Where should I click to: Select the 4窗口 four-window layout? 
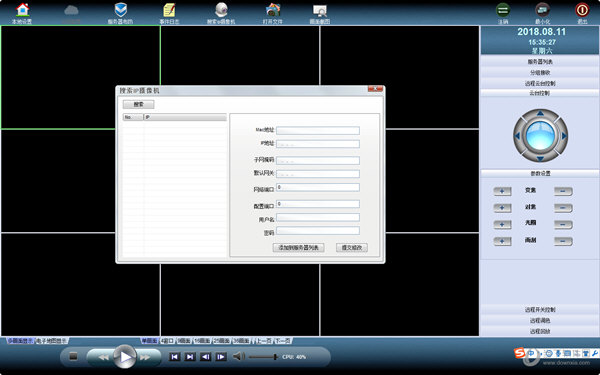click(x=167, y=341)
